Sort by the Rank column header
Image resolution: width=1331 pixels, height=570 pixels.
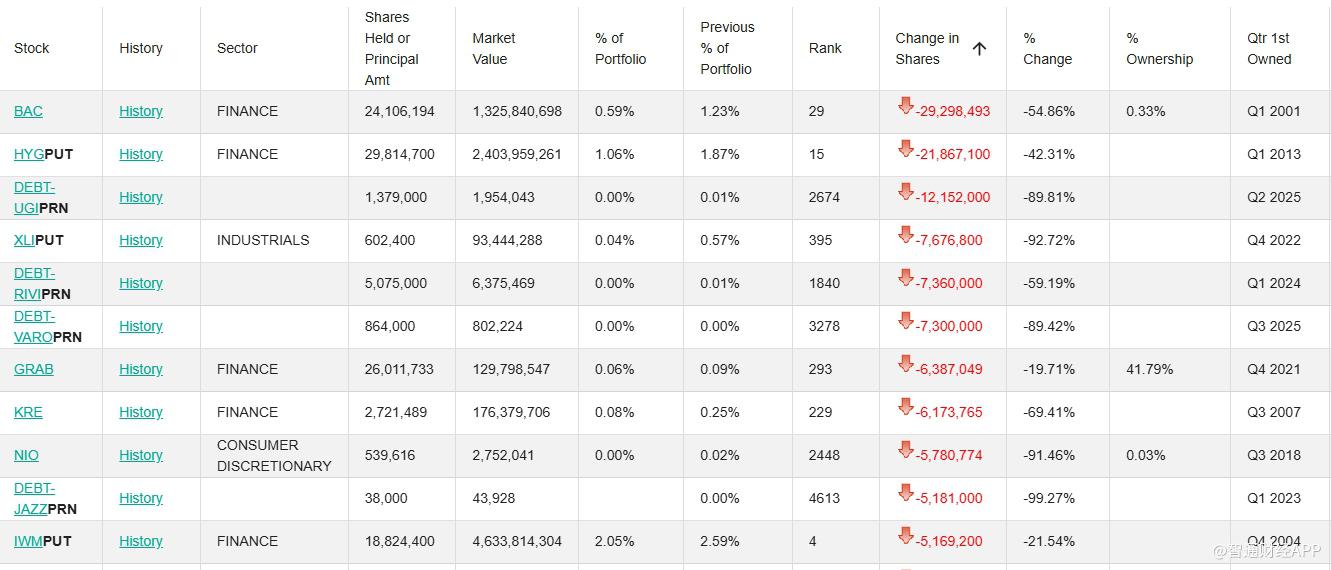coord(825,48)
